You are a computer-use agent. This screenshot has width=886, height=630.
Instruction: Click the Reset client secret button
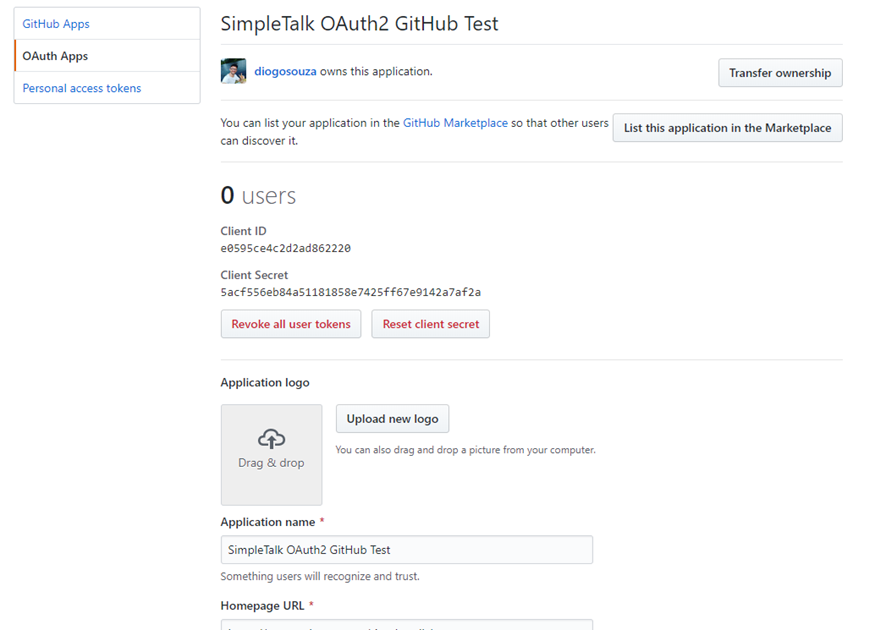pyautogui.click(x=431, y=324)
